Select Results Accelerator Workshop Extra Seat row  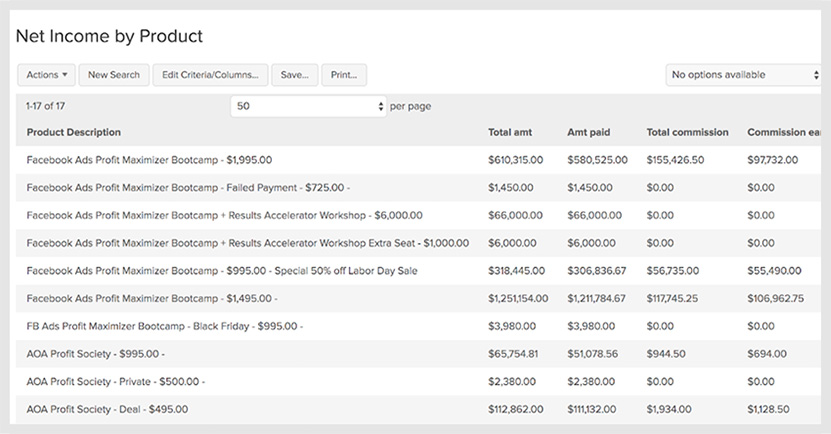[419, 243]
